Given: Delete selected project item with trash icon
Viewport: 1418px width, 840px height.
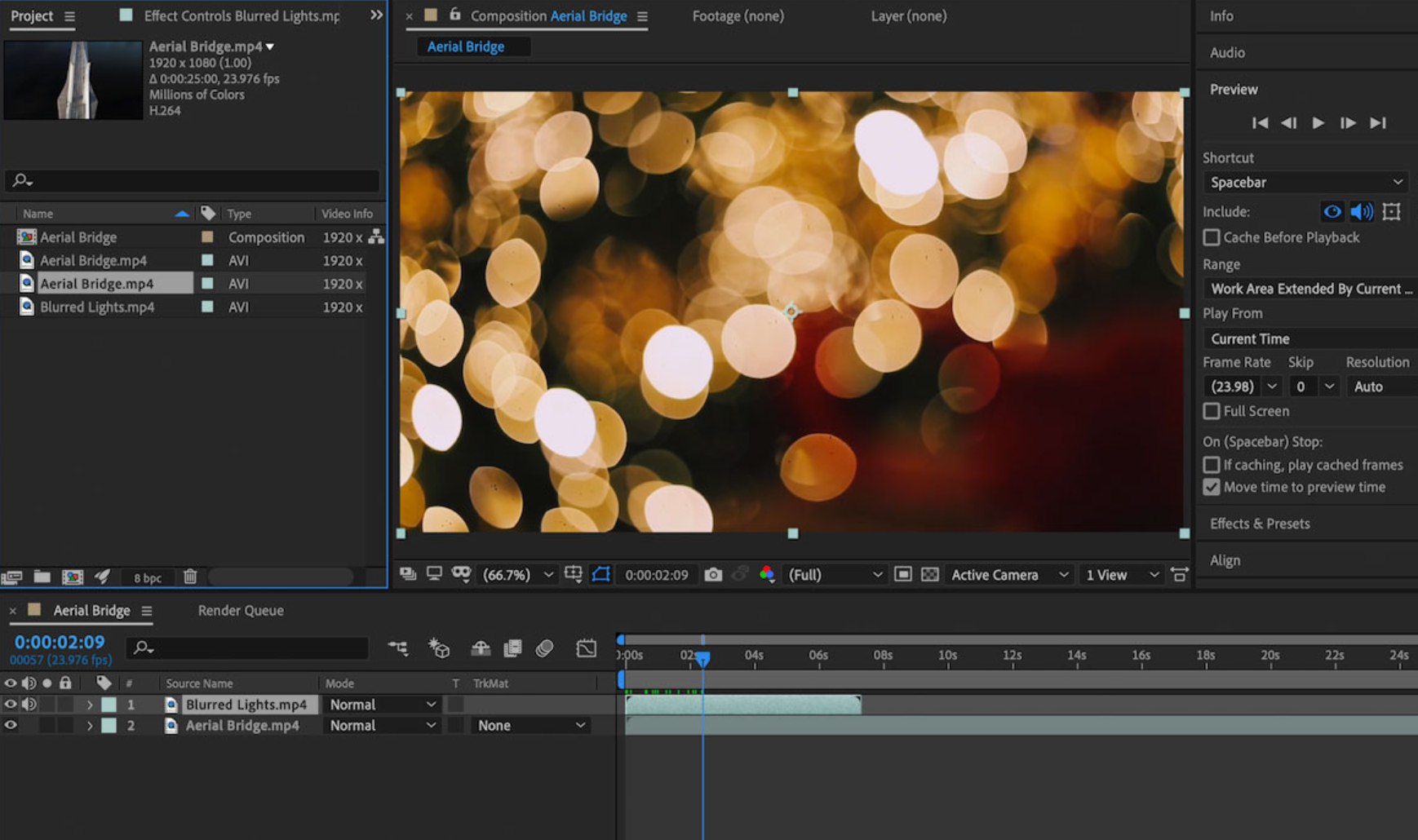Looking at the screenshot, I should click(190, 577).
